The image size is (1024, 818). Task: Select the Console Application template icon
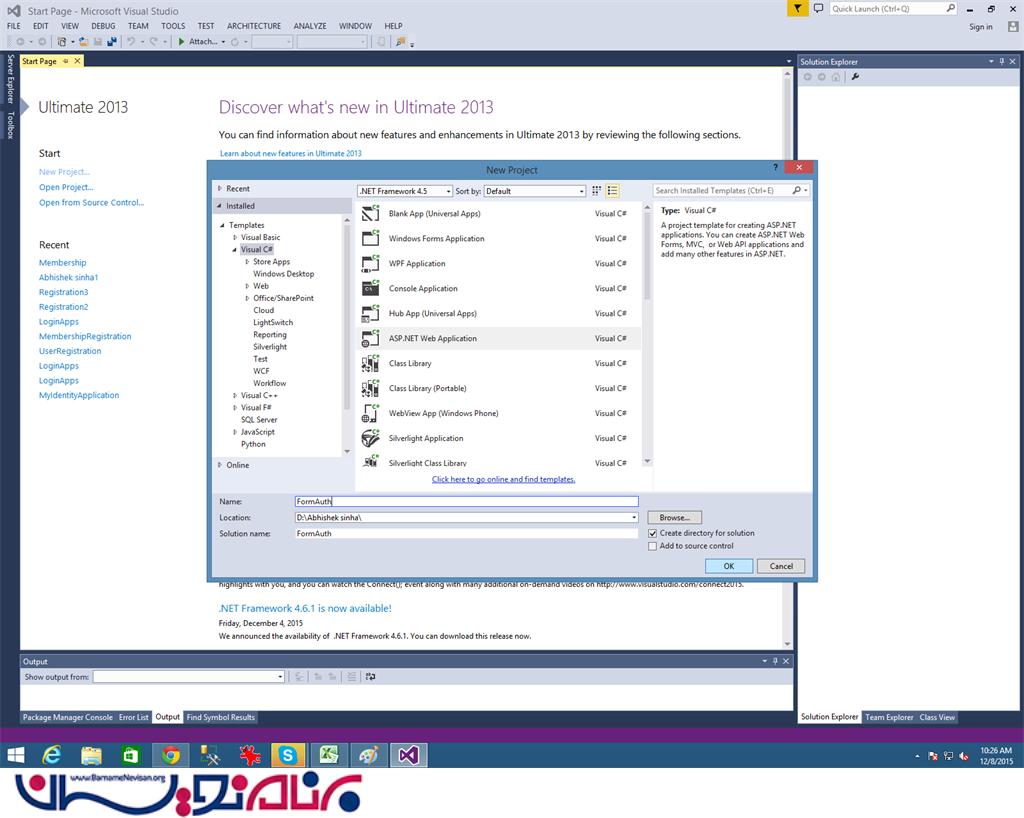(370, 289)
